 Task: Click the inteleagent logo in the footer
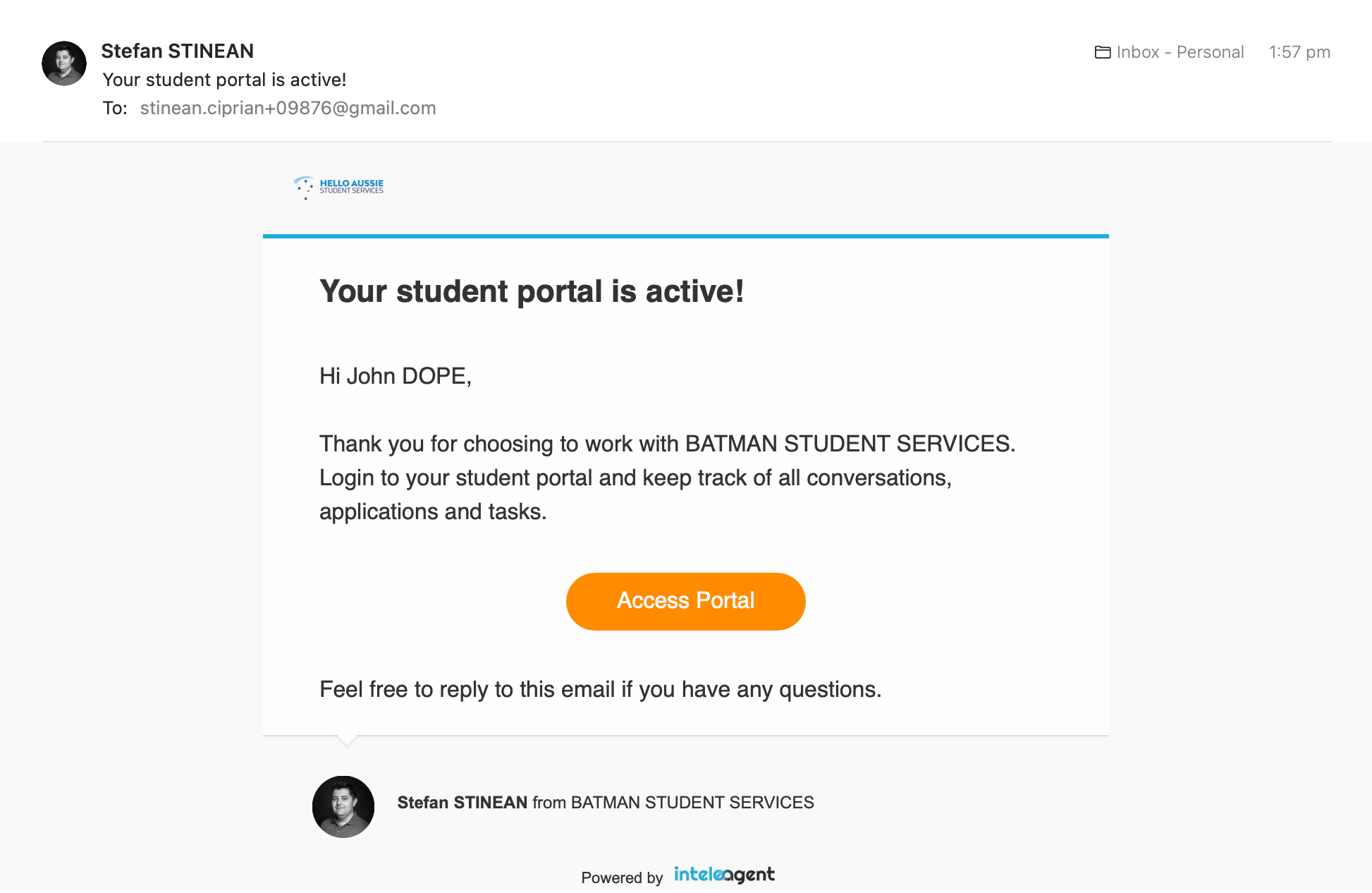(x=724, y=875)
